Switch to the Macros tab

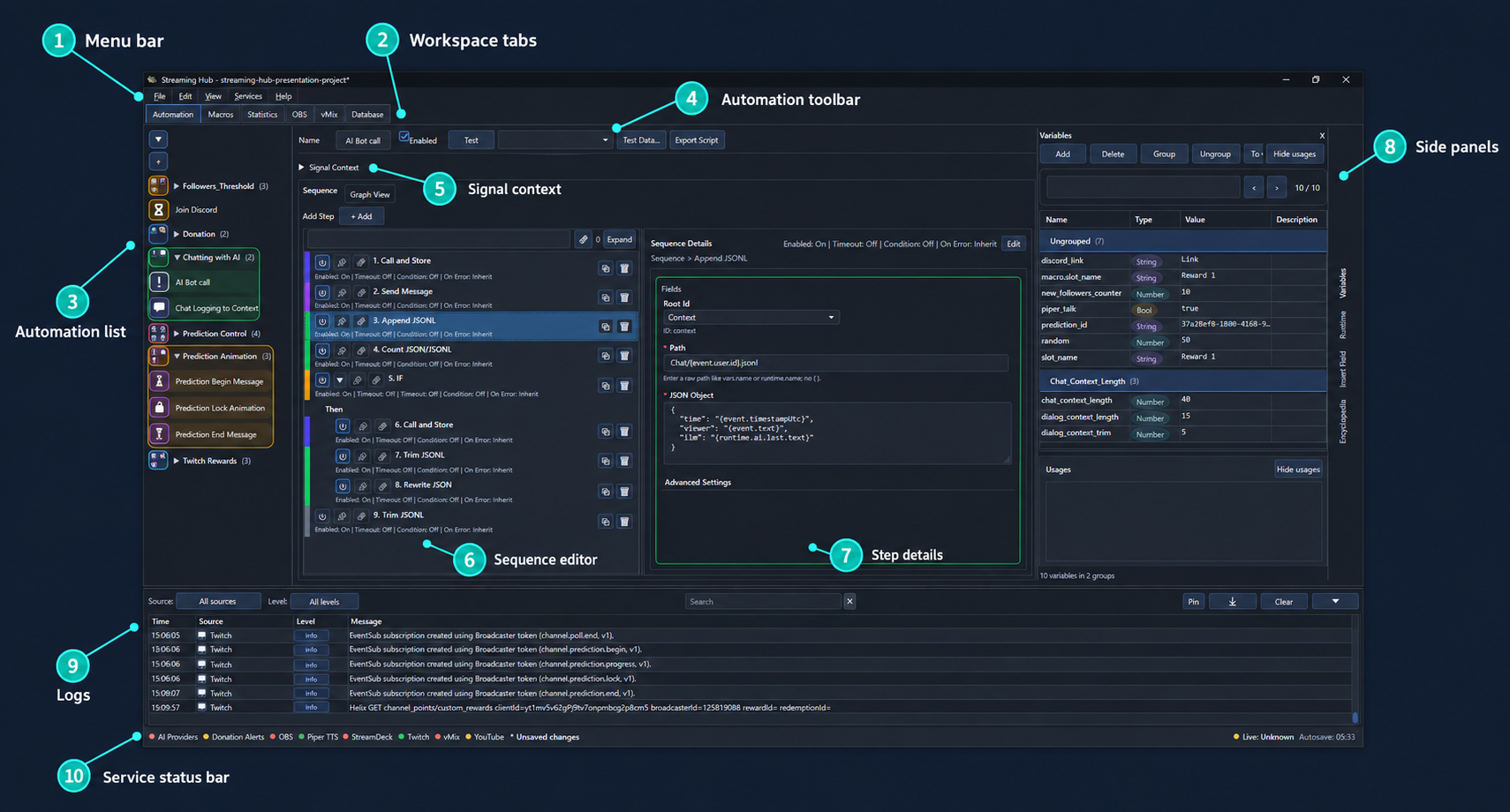tap(221, 114)
